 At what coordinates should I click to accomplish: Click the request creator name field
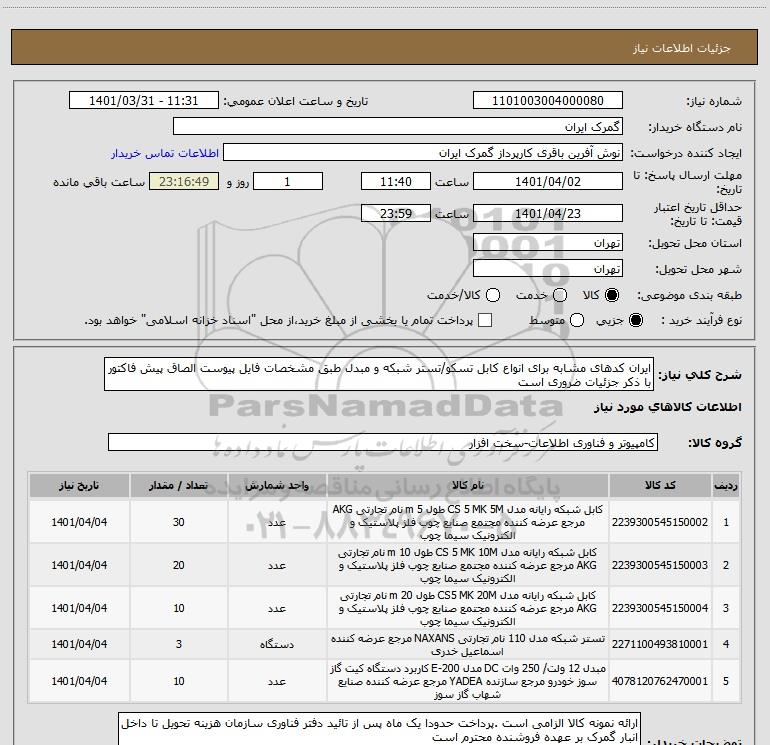click(x=423, y=153)
